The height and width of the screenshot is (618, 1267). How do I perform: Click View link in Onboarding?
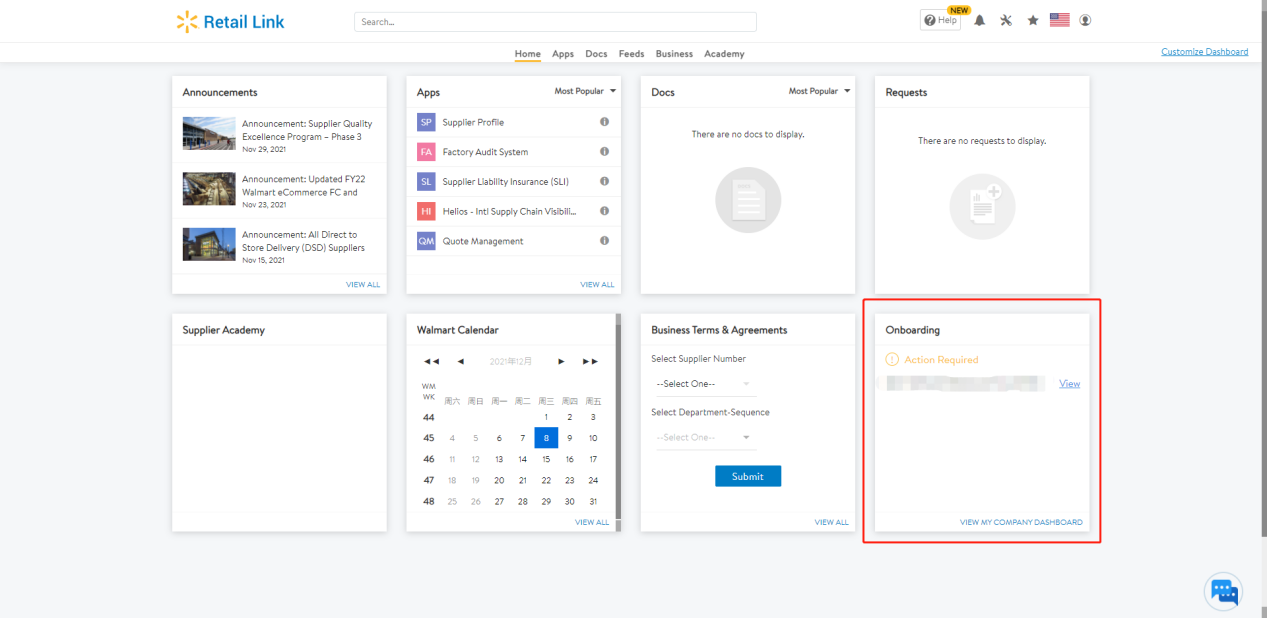click(1069, 383)
